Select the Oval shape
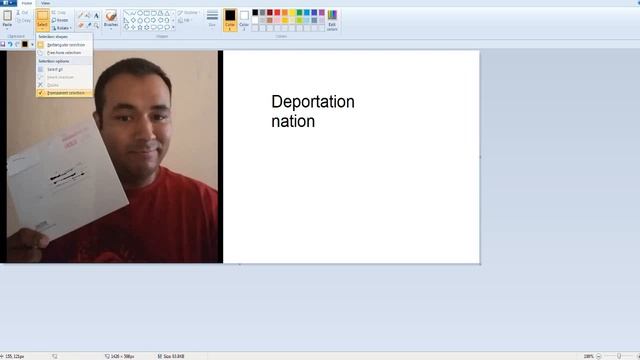 (140, 13)
